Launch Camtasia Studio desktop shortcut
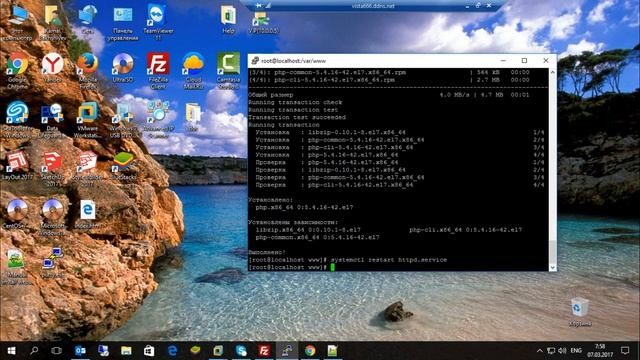The width and height of the screenshot is (640, 360). 229,70
